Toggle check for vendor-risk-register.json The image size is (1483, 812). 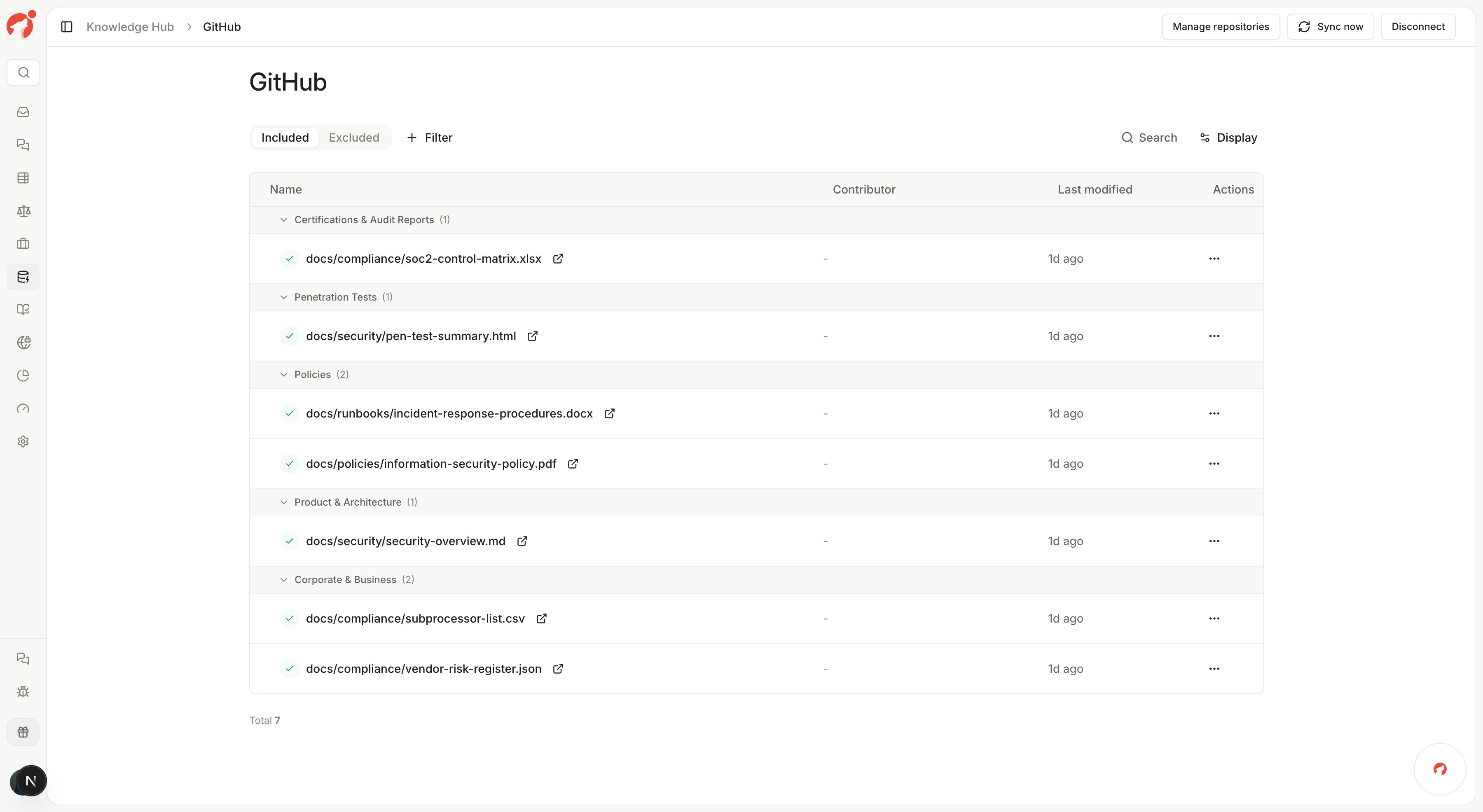290,668
